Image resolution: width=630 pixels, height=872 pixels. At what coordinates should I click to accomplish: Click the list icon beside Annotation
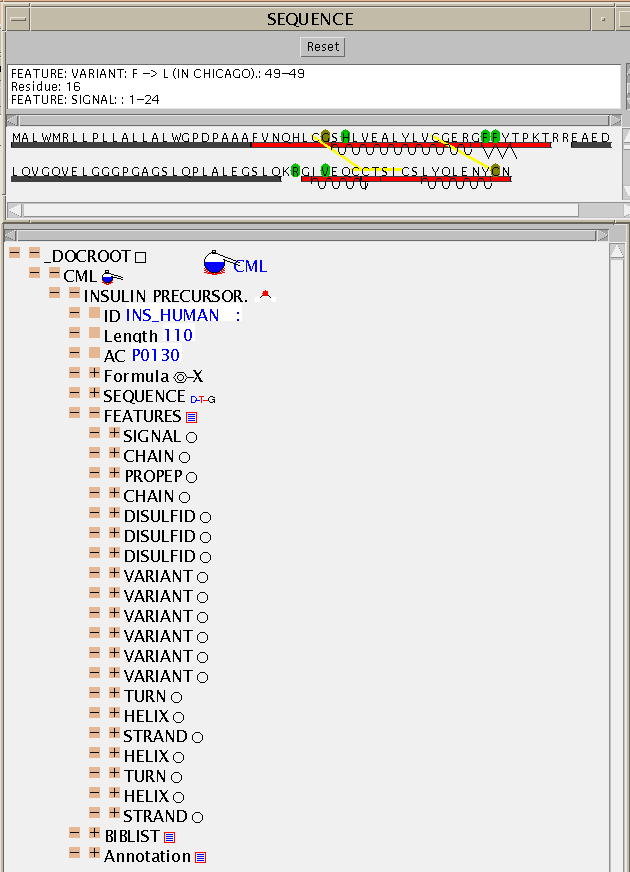tap(200, 857)
